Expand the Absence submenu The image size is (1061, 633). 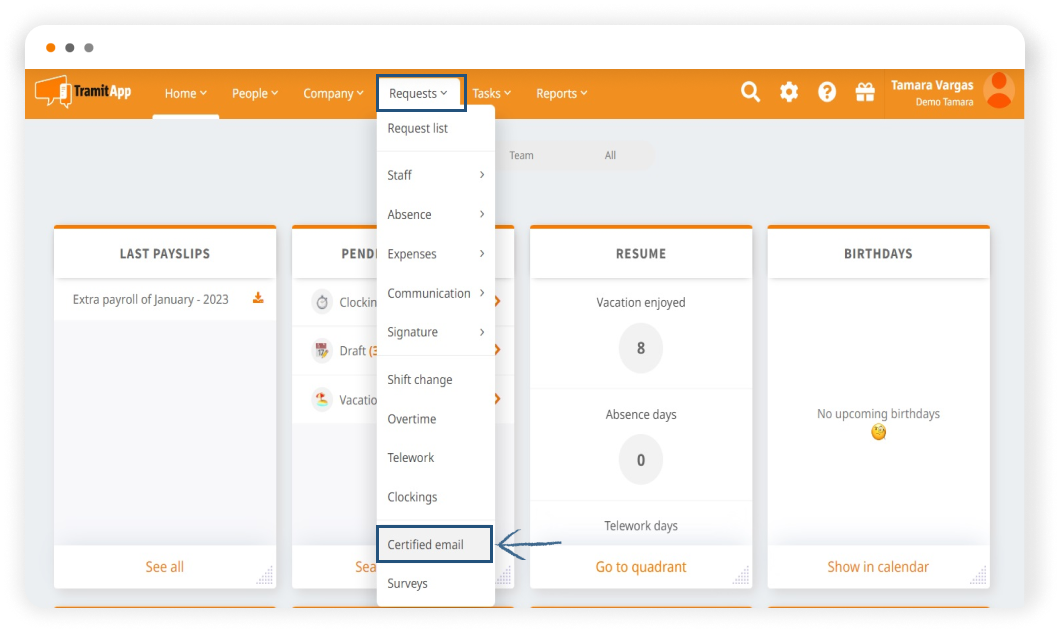pyautogui.click(x=435, y=214)
